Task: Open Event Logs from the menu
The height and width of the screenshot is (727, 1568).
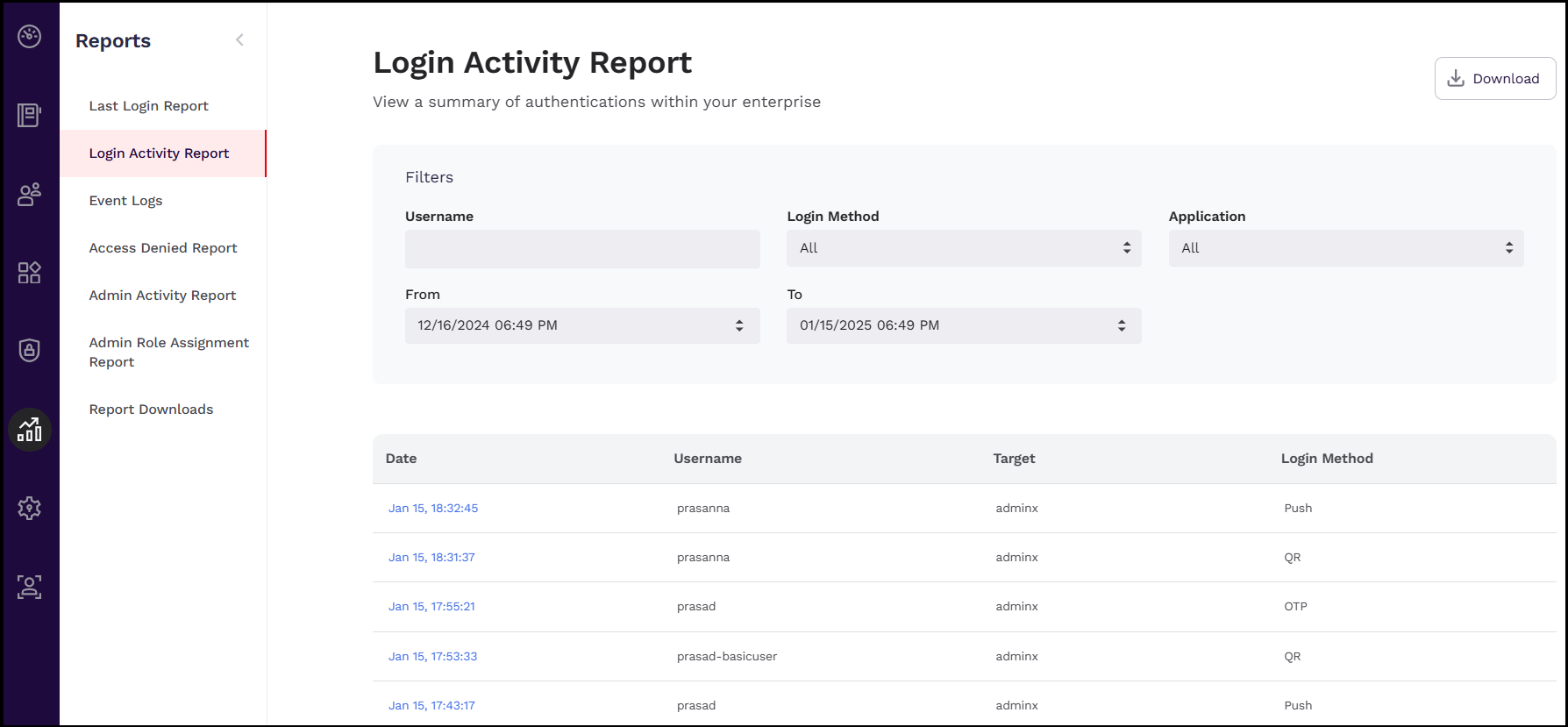Action: point(125,201)
